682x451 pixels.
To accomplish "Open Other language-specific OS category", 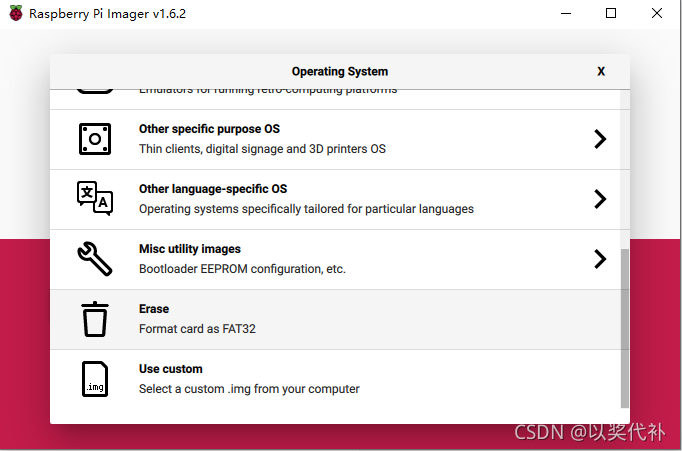I will click(335, 200).
